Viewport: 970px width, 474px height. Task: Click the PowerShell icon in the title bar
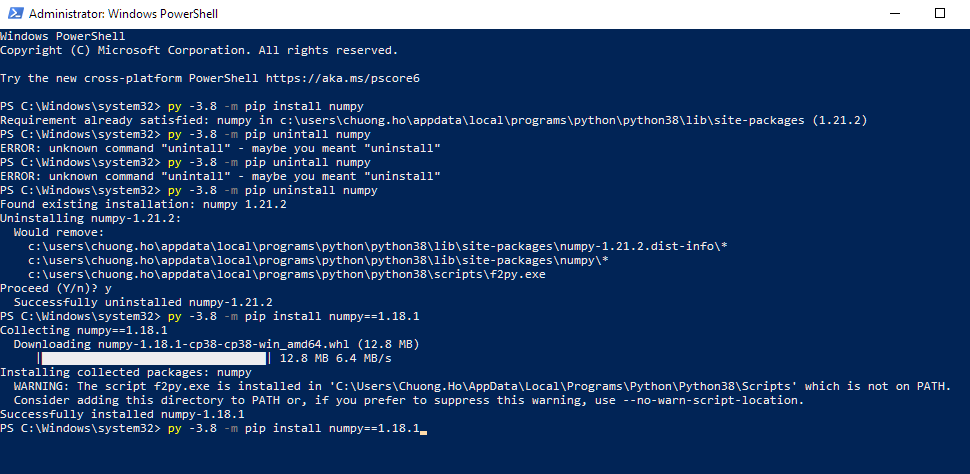tap(14, 14)
